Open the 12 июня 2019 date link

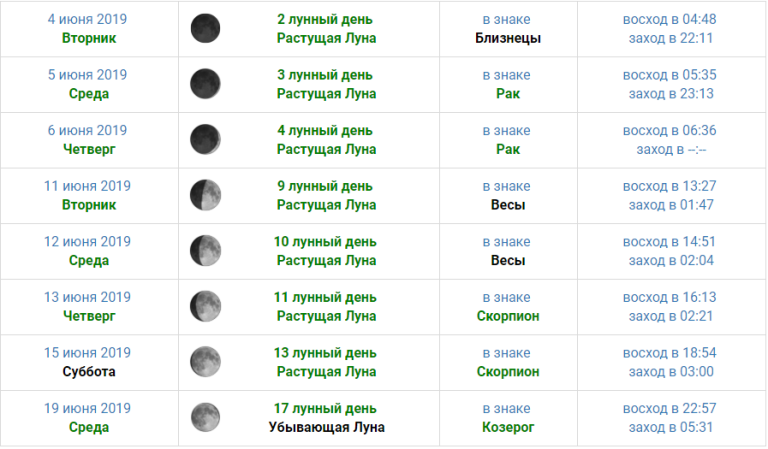click(x=89, y=241)
